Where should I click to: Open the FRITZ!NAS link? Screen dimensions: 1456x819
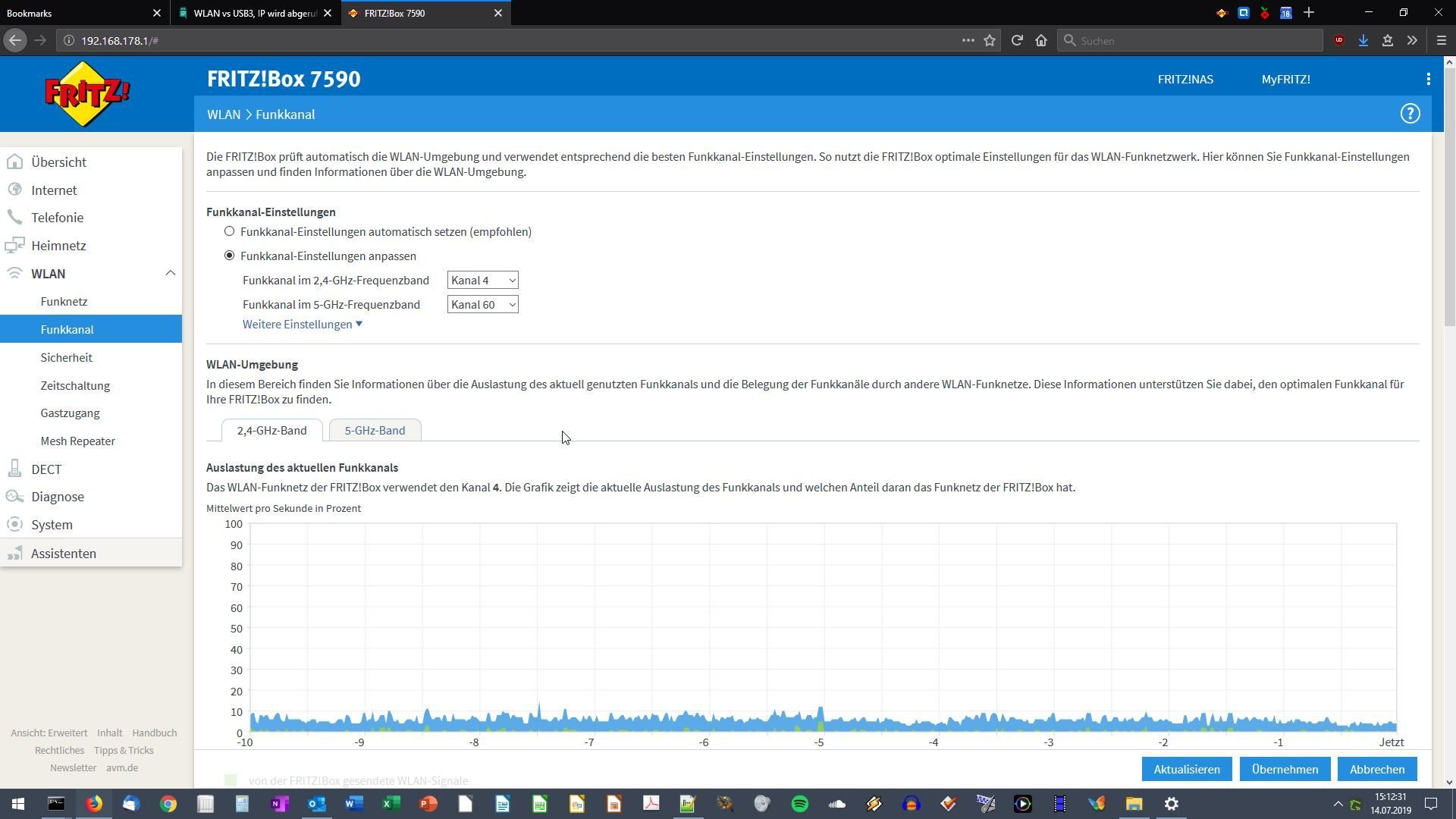click(x=1185, y=79)
